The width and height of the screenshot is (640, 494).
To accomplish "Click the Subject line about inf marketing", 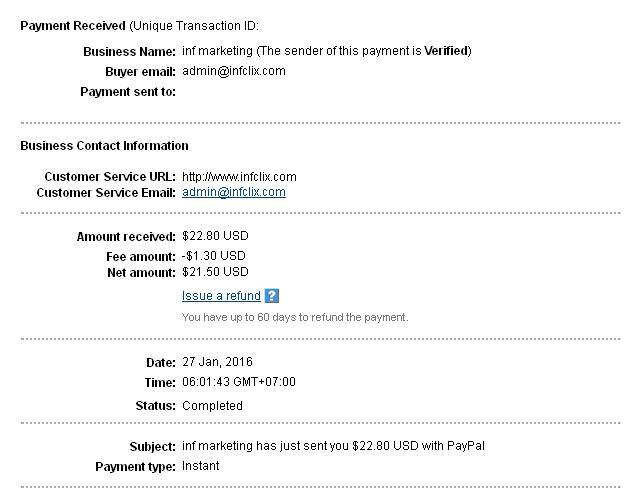I will click(x=334, y=446).
